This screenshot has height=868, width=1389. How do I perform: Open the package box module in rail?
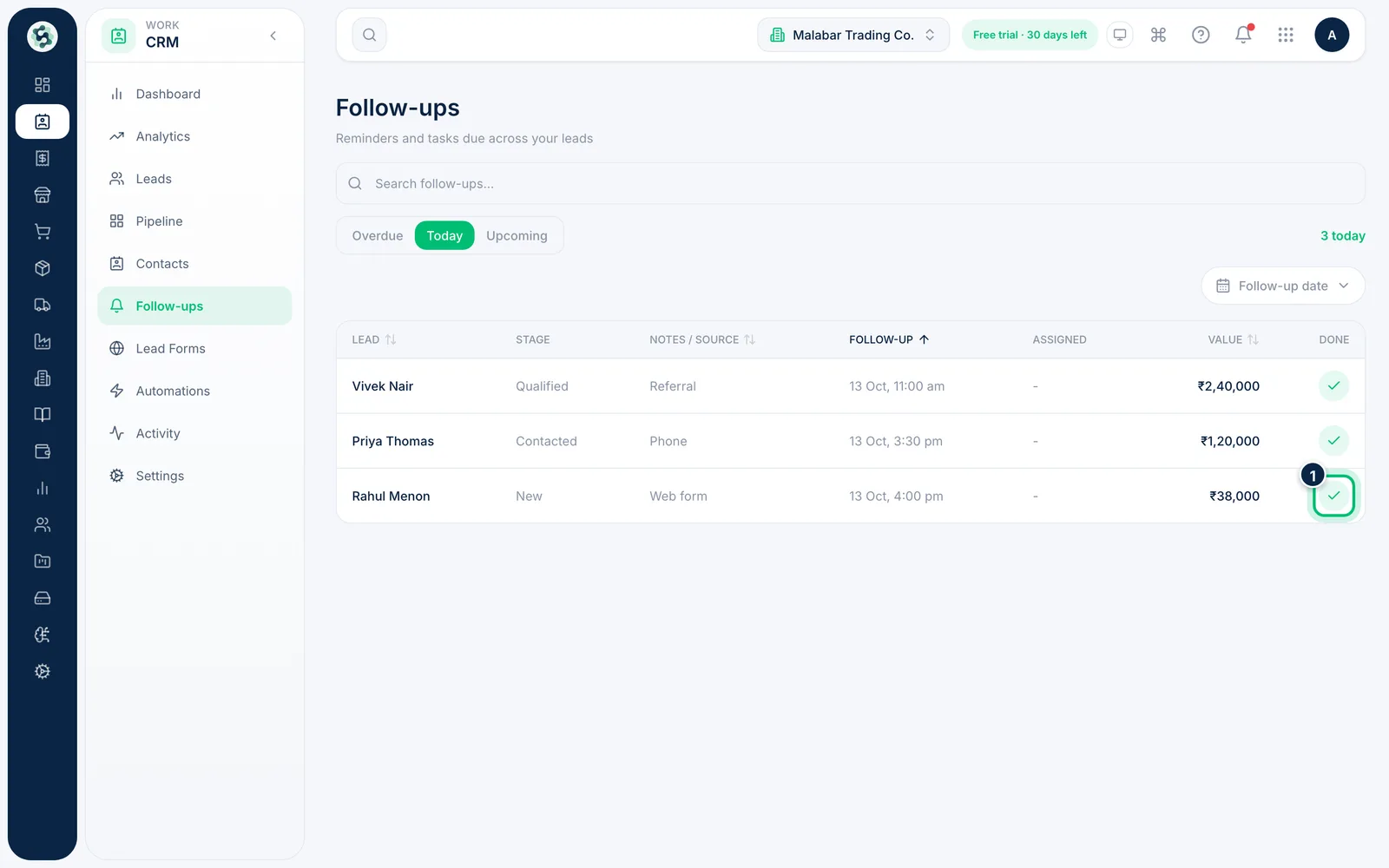tap(43, 268)
